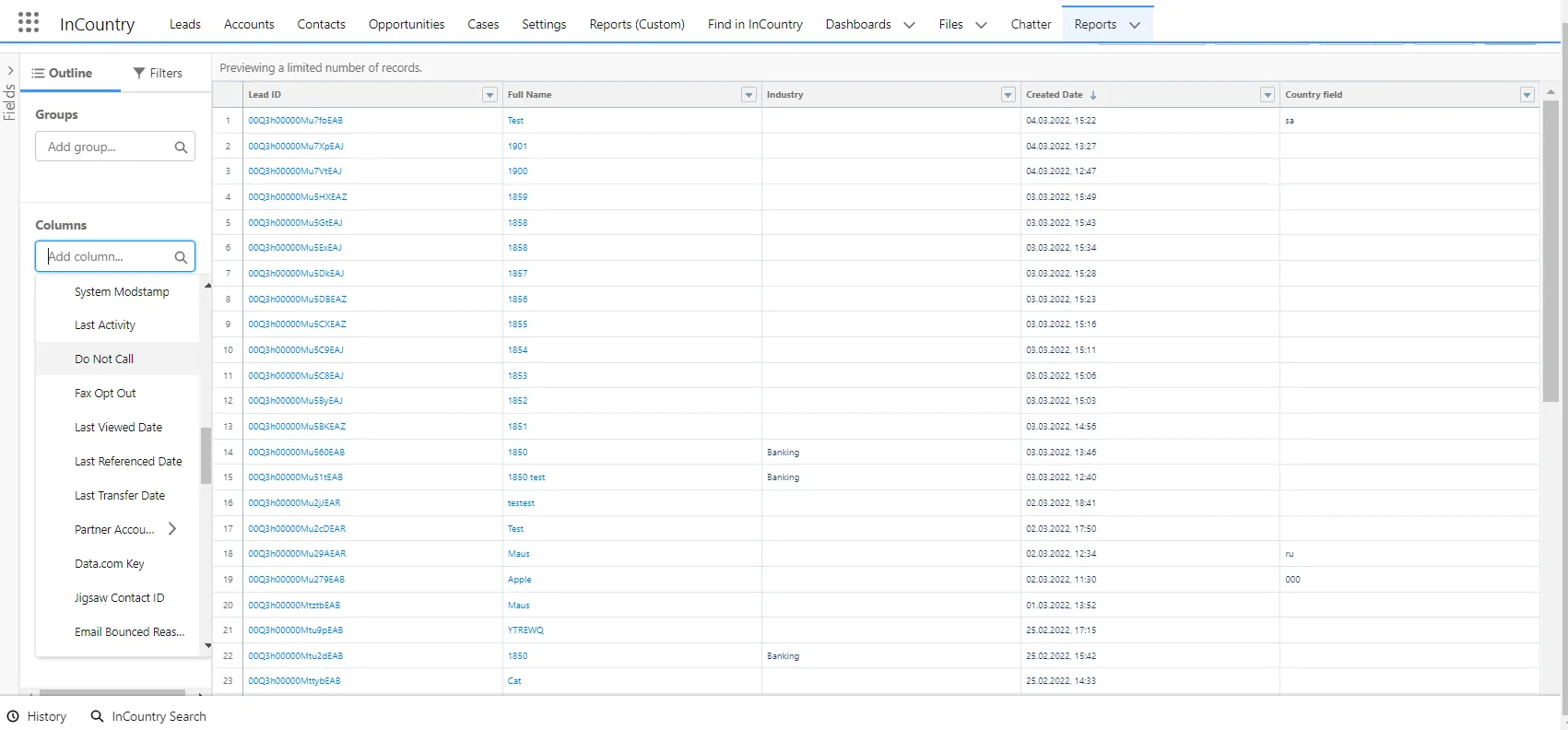Open the Dashboards nav dropdown chevron
Viewport: 1568px width, 730px height.
tap(909, 25)
